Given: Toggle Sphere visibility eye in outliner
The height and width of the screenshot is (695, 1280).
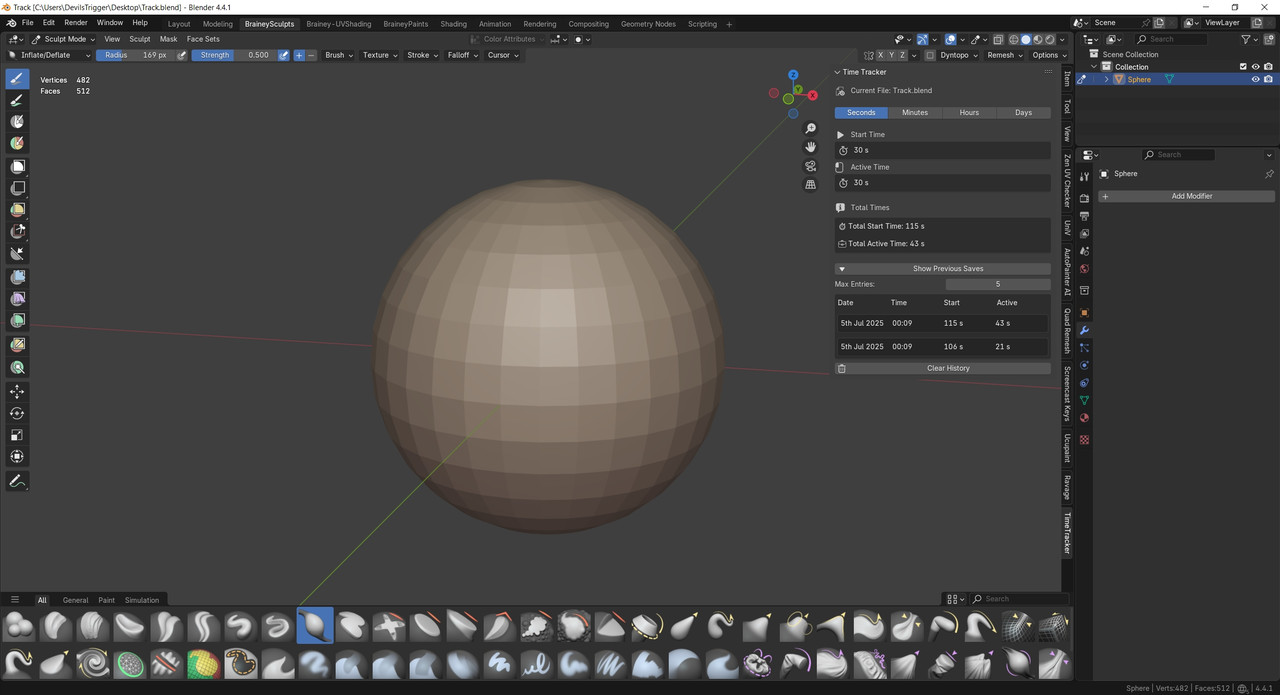Looking at the screenshot, I should point(1255,79).
